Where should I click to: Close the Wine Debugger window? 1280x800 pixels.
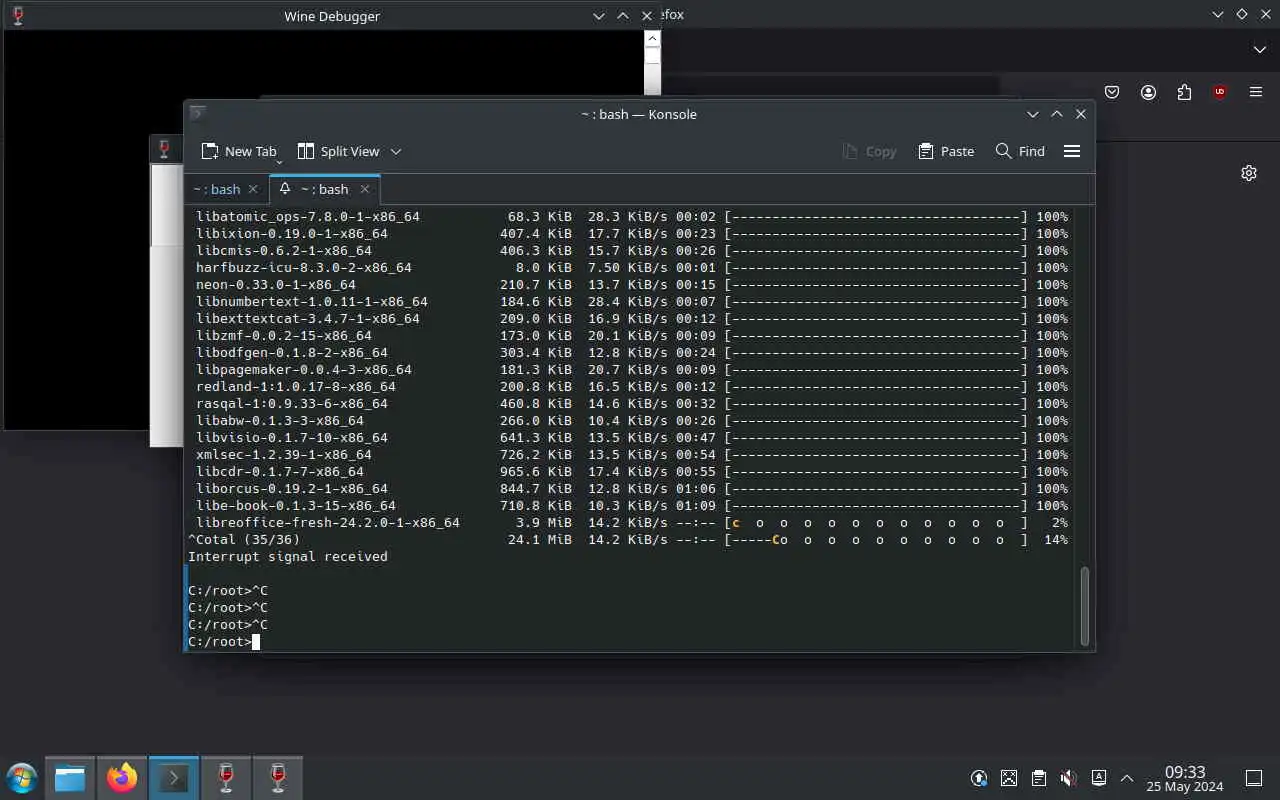[x=647, y=15]
